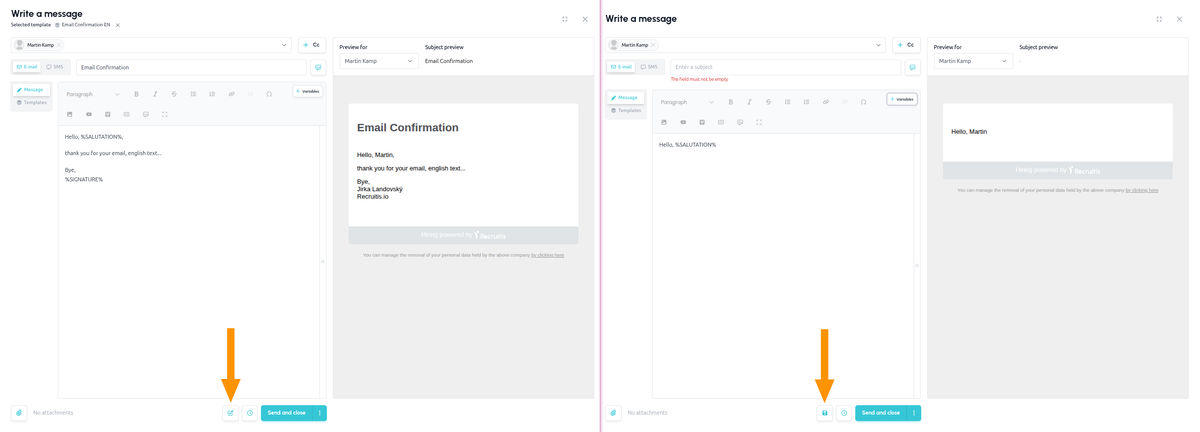Toggle italic in the right dialog's editor toolbar
The width and height of the screenshot is (1200, 432).
coord(749,102)
